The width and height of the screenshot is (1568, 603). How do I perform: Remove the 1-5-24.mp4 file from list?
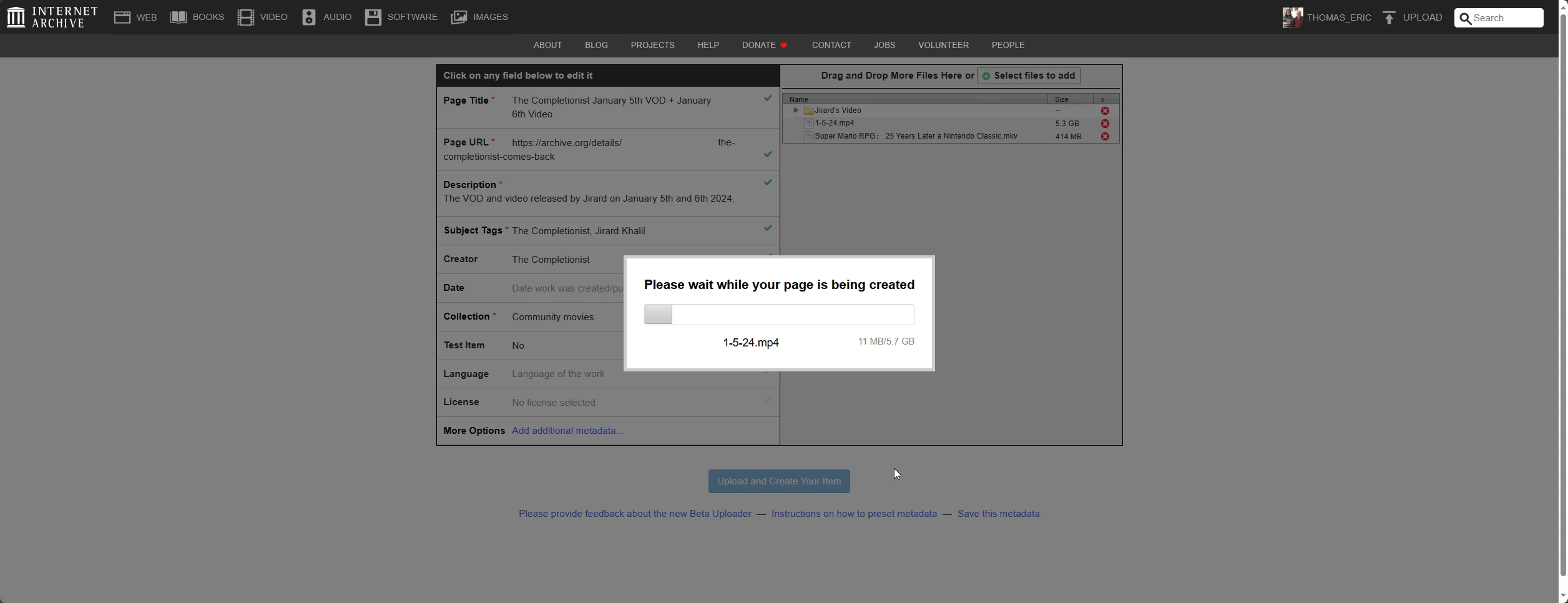(1105, 124)
